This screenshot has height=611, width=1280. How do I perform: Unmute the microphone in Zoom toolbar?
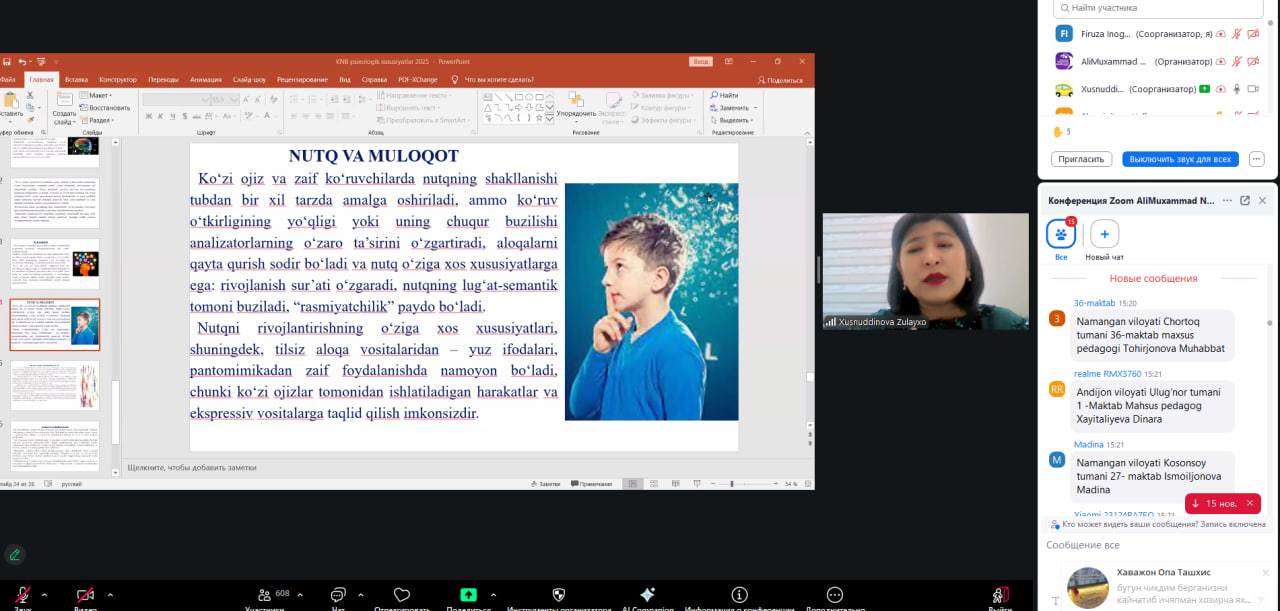coord(22,595)
